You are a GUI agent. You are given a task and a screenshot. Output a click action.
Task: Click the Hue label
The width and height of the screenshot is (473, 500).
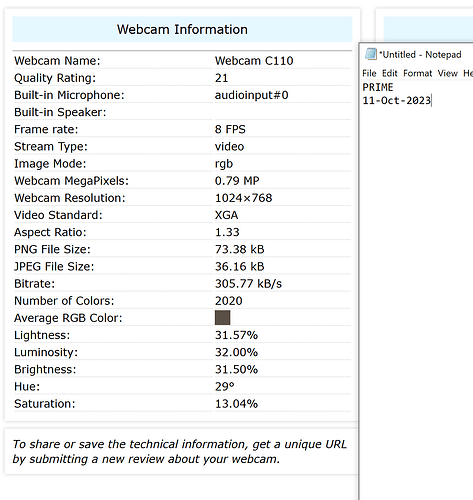point(27,387)
